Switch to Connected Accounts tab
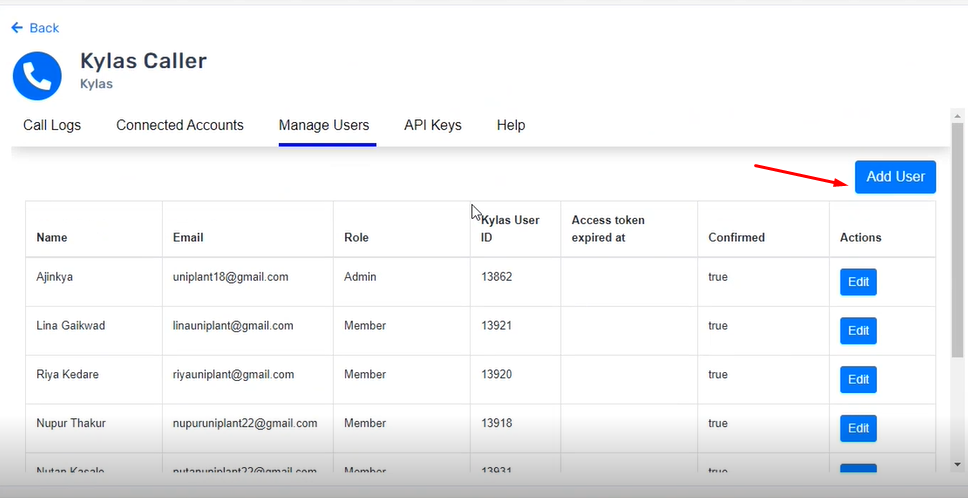Image resolution: width=968 pixels, height=498 pixels. 180,125
